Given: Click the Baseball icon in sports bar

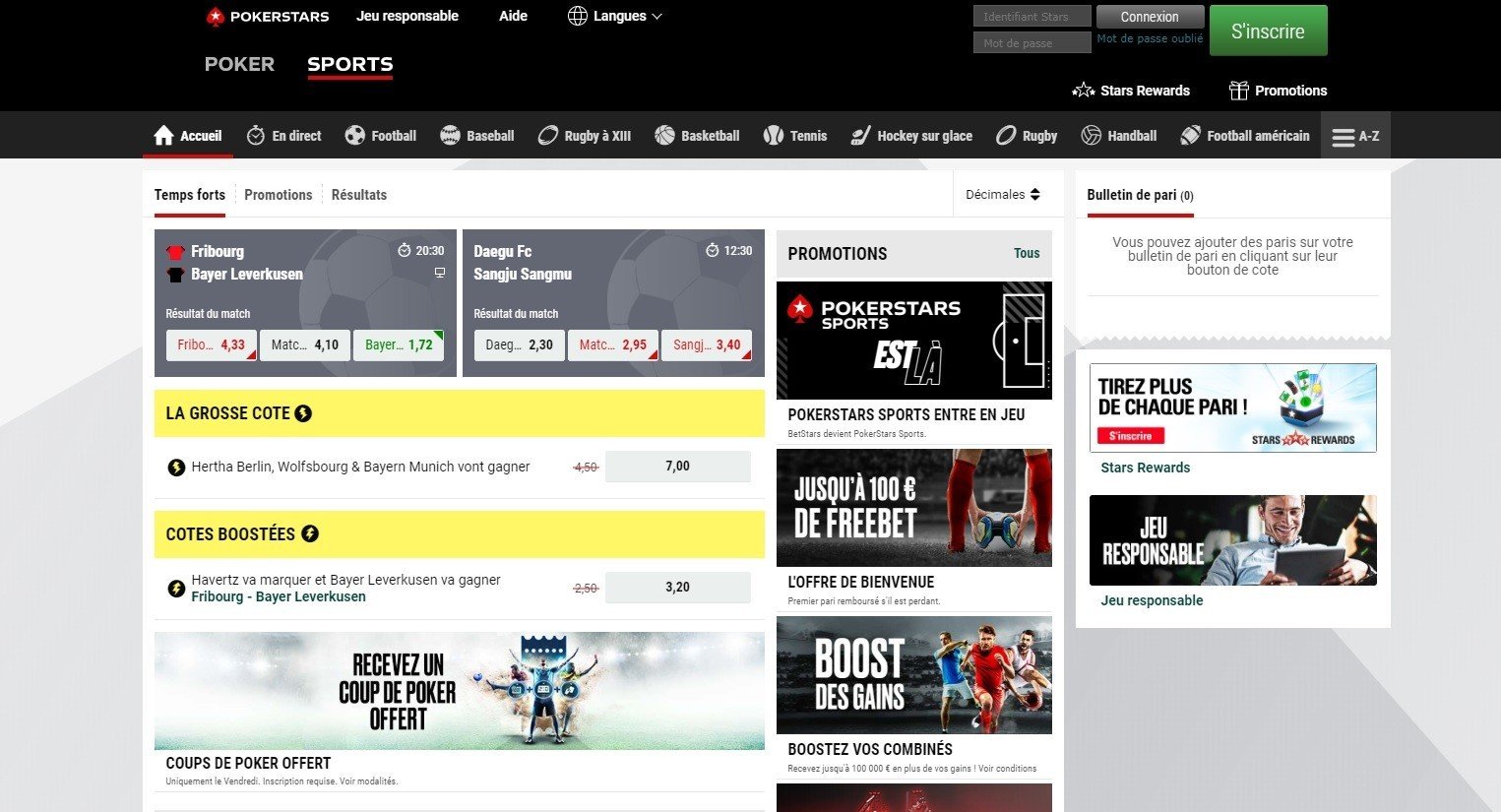Looking at the screenshot, I should (x=450, y=136).
